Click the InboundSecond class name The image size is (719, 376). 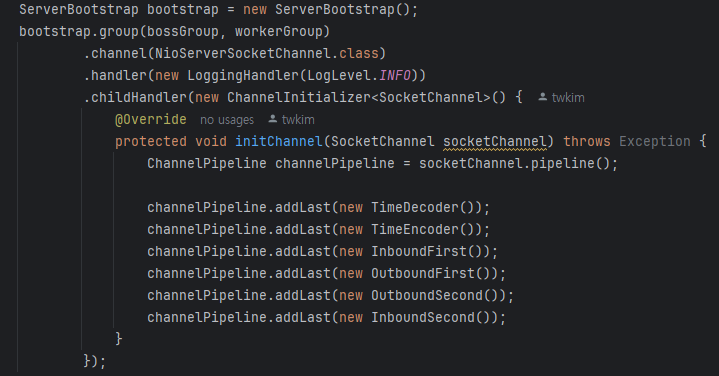(x=423, y=318)
